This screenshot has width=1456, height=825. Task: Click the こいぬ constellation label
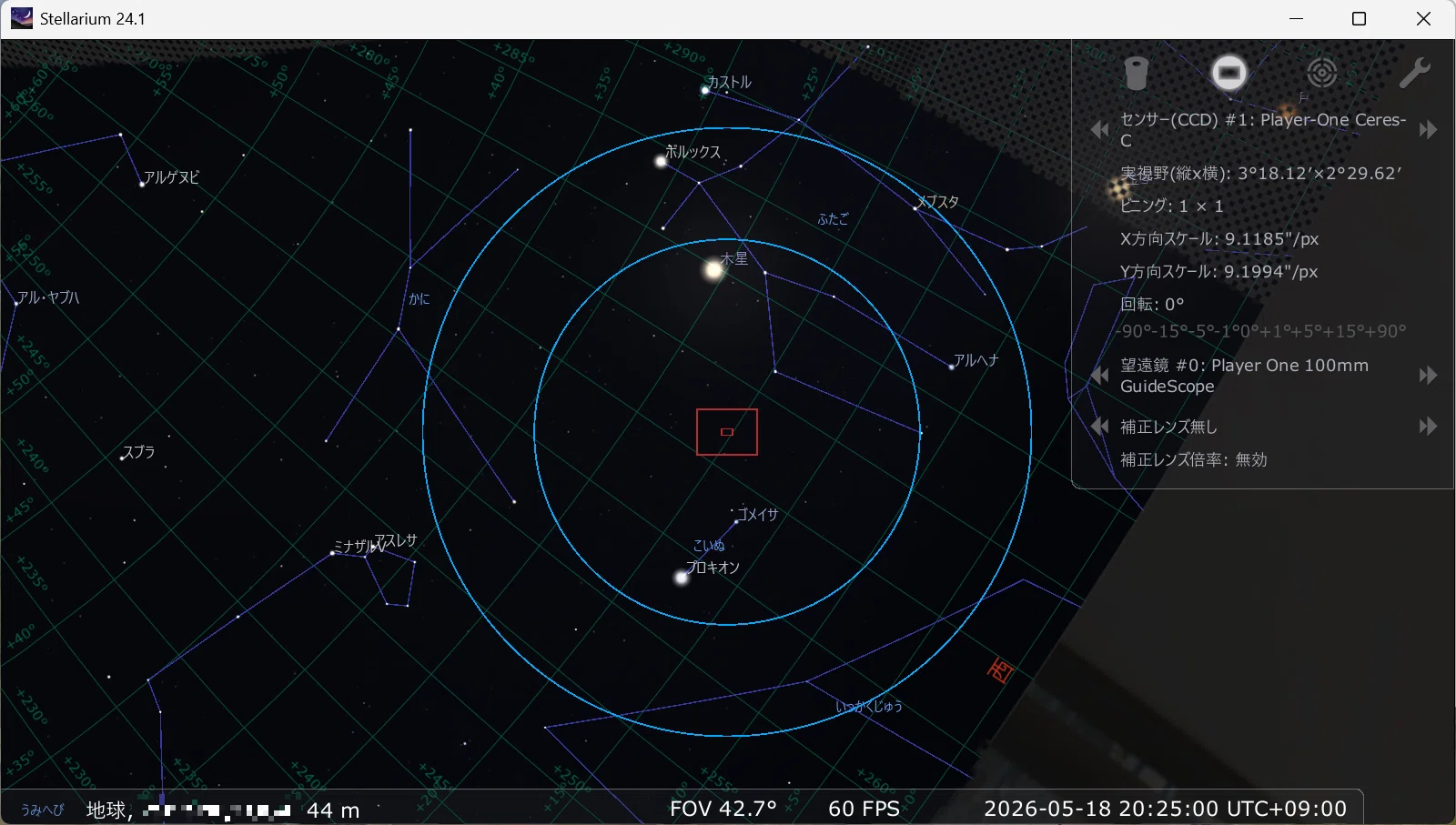coord(709,546)
